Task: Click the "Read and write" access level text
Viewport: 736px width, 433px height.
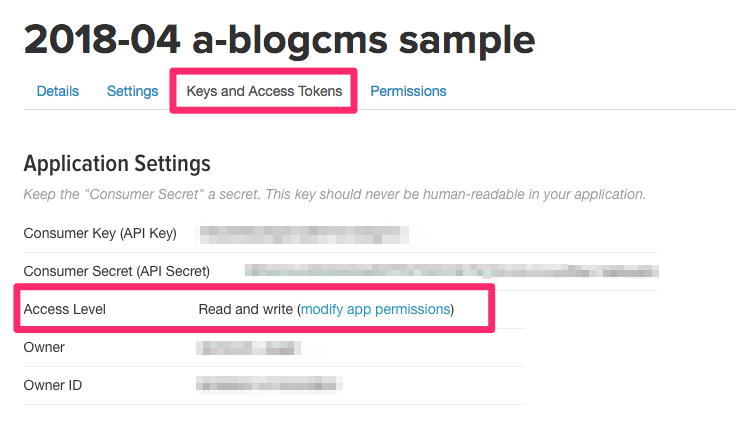Action: 245,310
